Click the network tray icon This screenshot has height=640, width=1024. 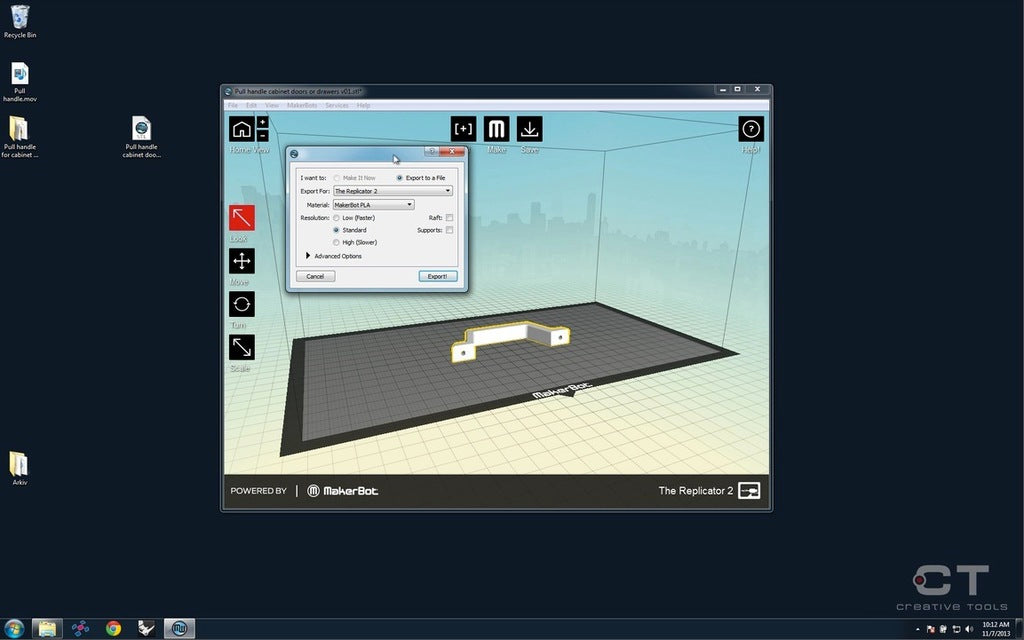point(956,629)
